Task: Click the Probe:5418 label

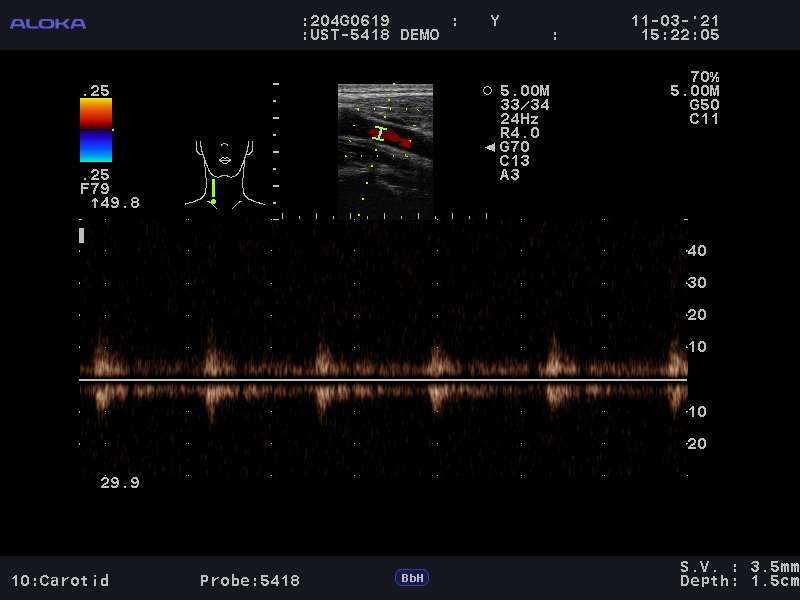Action: [249, 580]
